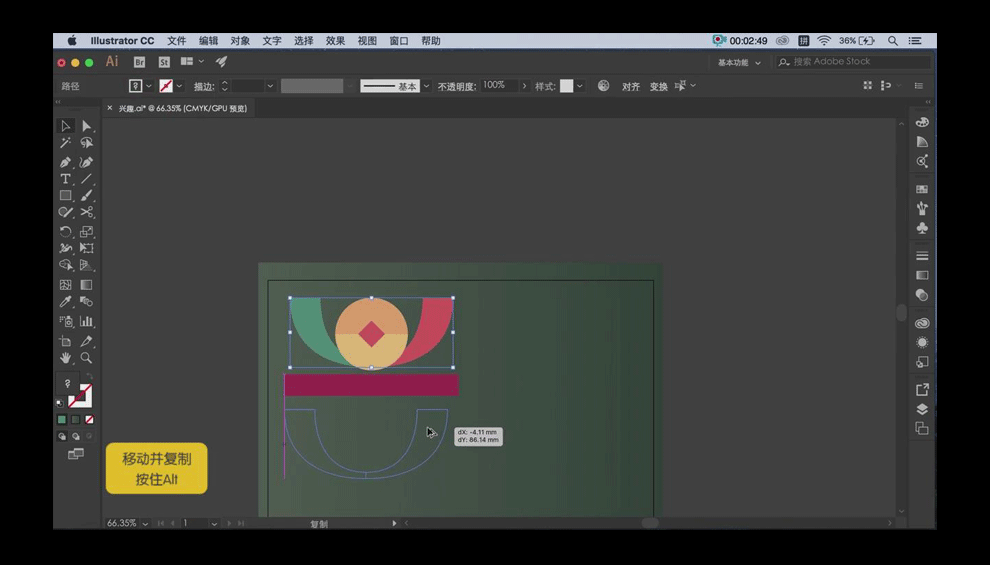Open the 基本功能 workspace dropdown
Screen dimensions: 990x565
click(x=739, y=62)
